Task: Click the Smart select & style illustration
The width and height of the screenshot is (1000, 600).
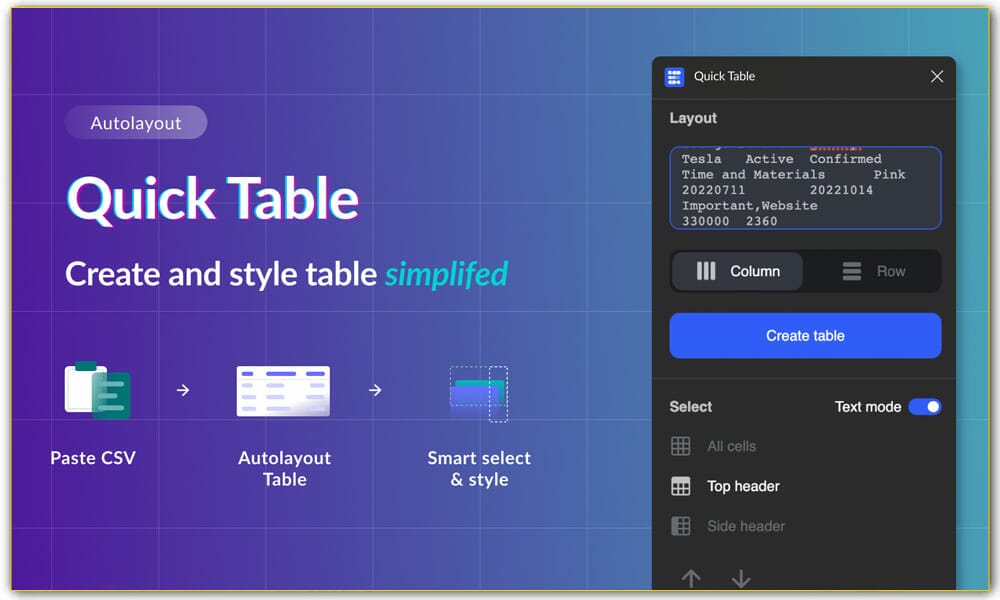Action: (478, 391)
